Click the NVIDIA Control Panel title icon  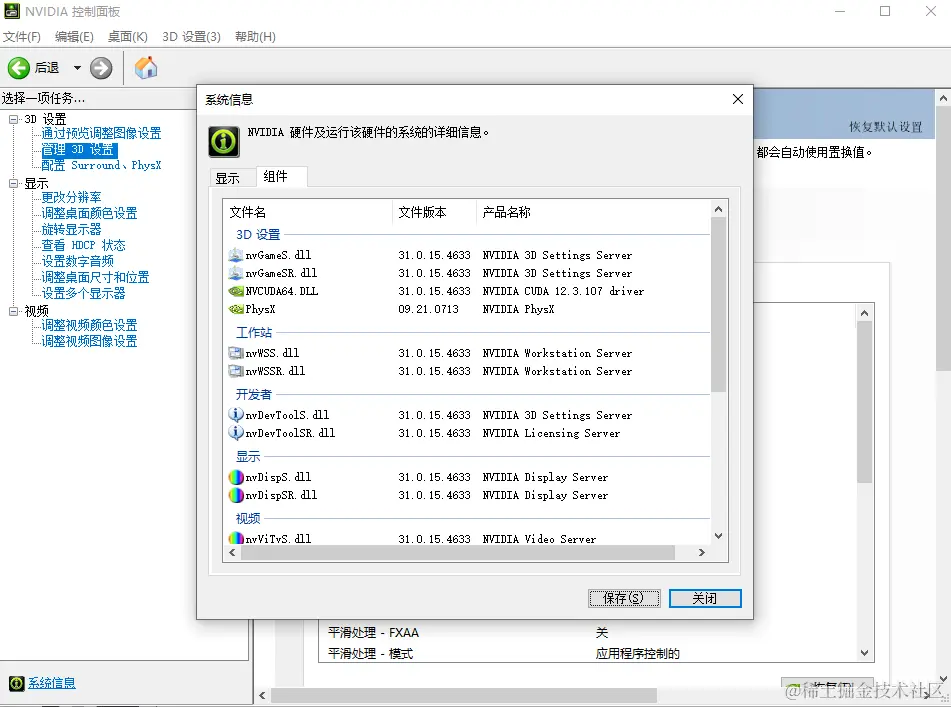pyautogui.click(x=12, y=11)
